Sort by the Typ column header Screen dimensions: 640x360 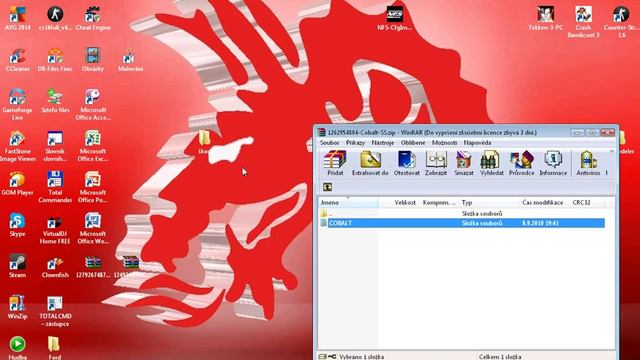489,202
